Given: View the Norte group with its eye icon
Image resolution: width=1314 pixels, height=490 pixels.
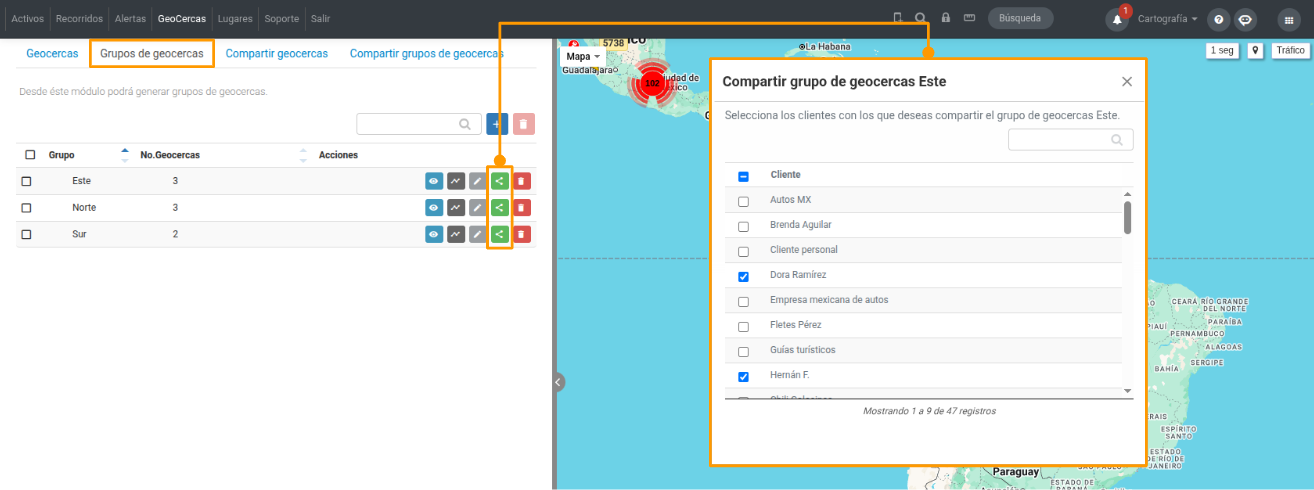Looking at the screenshot, I should [x=434, y=207].
